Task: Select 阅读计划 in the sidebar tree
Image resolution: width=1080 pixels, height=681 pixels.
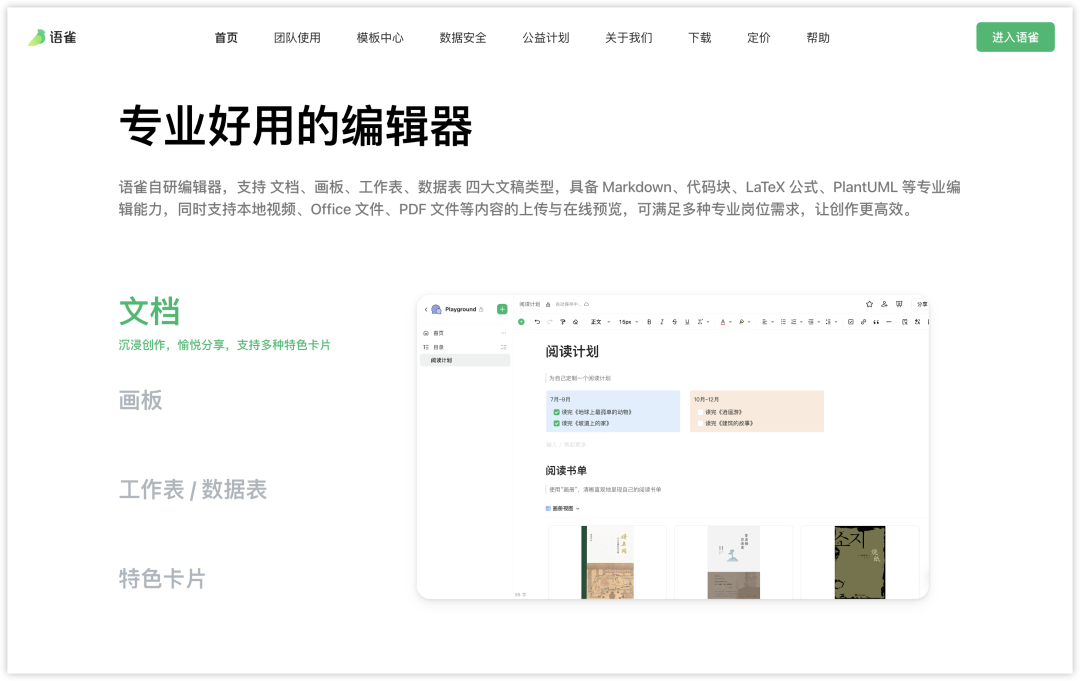Action: tap(465, 360)
